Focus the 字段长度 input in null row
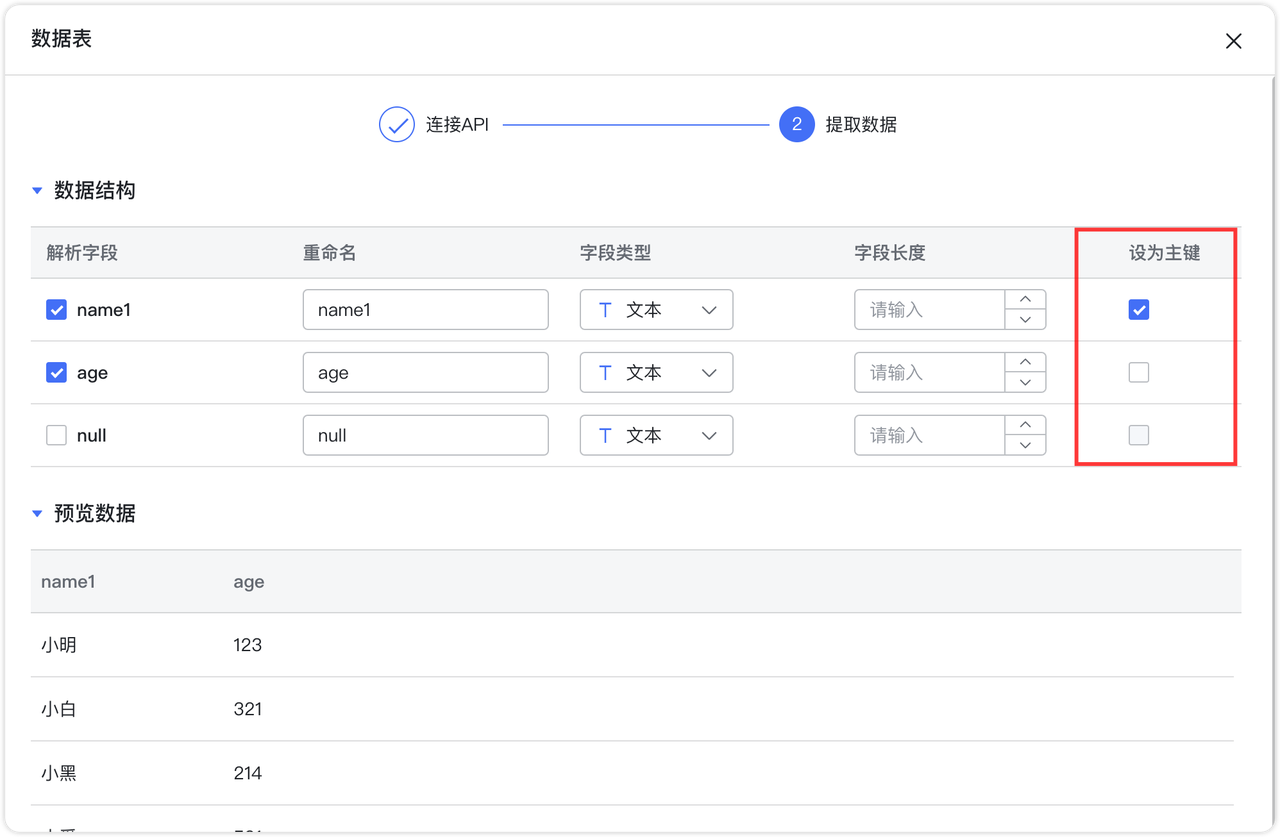The image size is (1280, 837). [x=929, y=436]
